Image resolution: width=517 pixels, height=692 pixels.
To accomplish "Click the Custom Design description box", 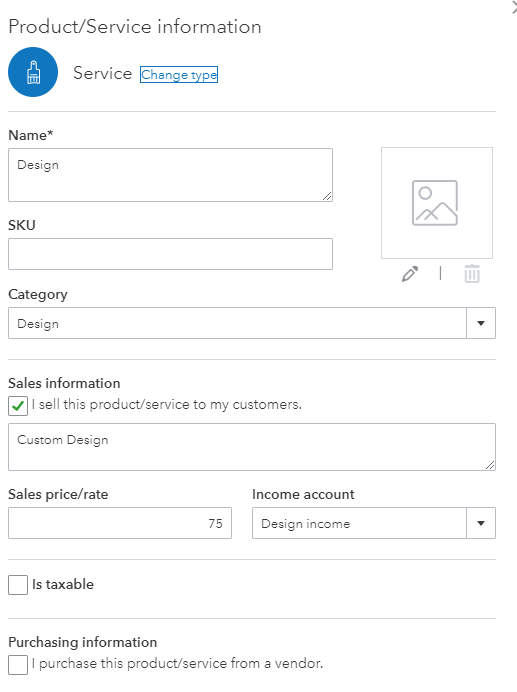I will pyautogui.click(x=252, y=447).
